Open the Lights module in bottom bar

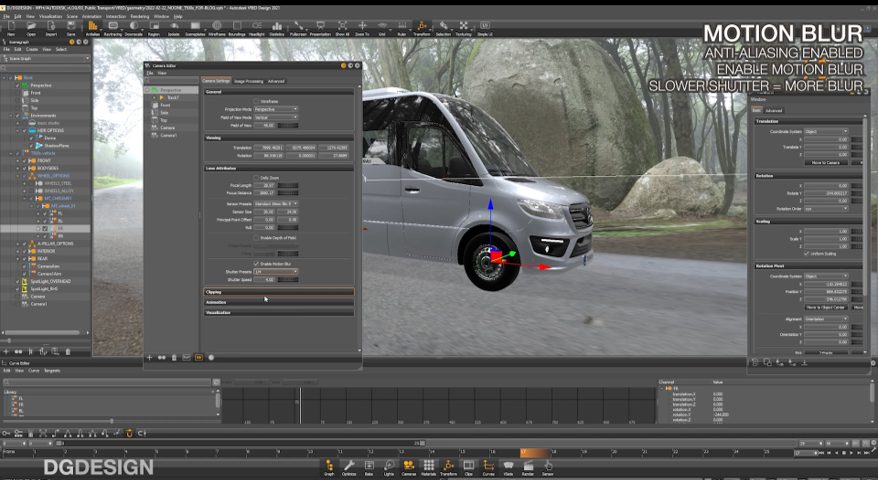click(388, 466)
